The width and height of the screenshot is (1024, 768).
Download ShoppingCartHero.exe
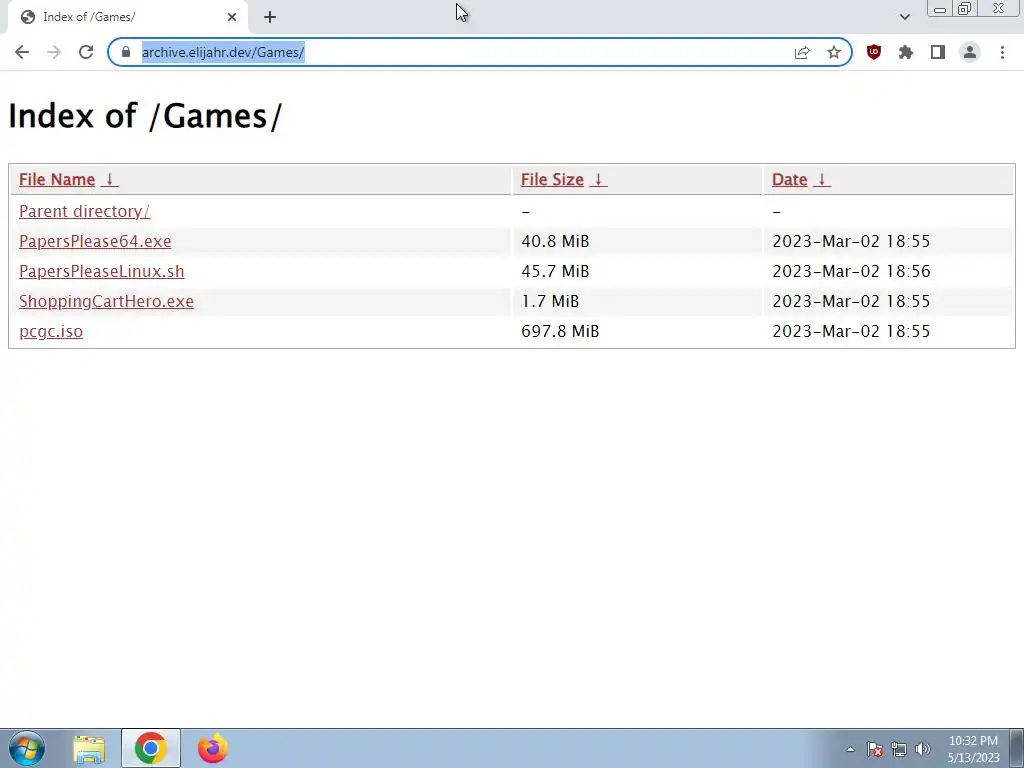click(106, 302)
